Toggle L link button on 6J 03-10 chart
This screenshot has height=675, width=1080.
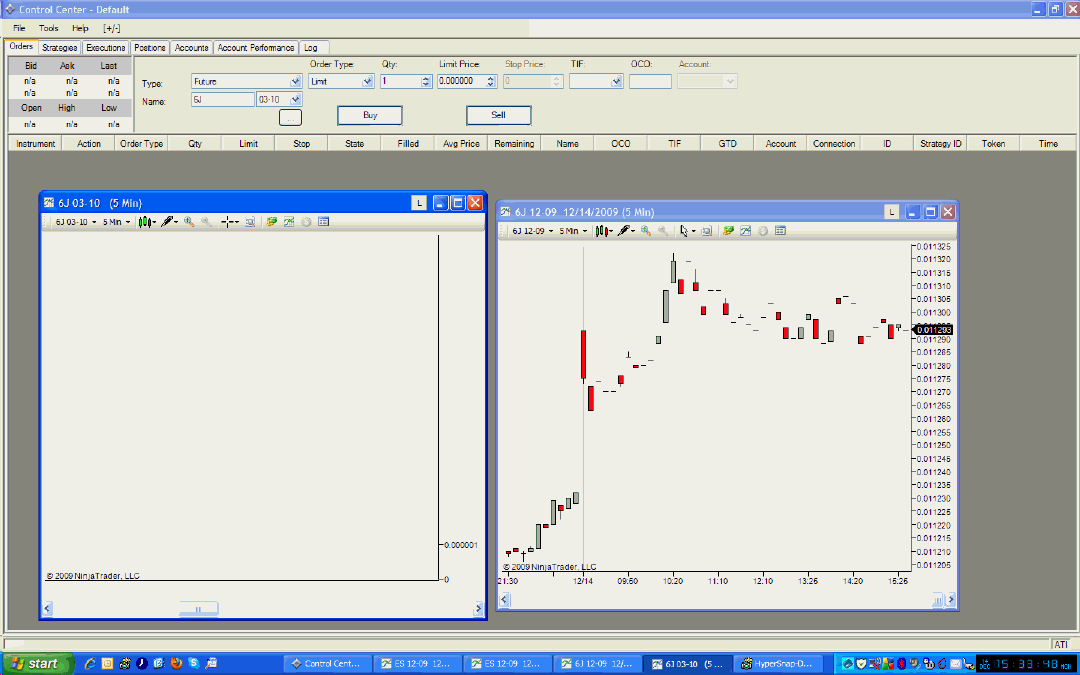coord(419,203)
